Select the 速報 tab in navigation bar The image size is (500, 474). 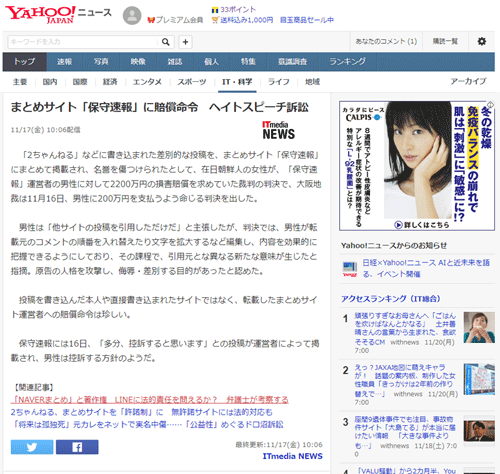pyautogui.click(x=64, y=62)
